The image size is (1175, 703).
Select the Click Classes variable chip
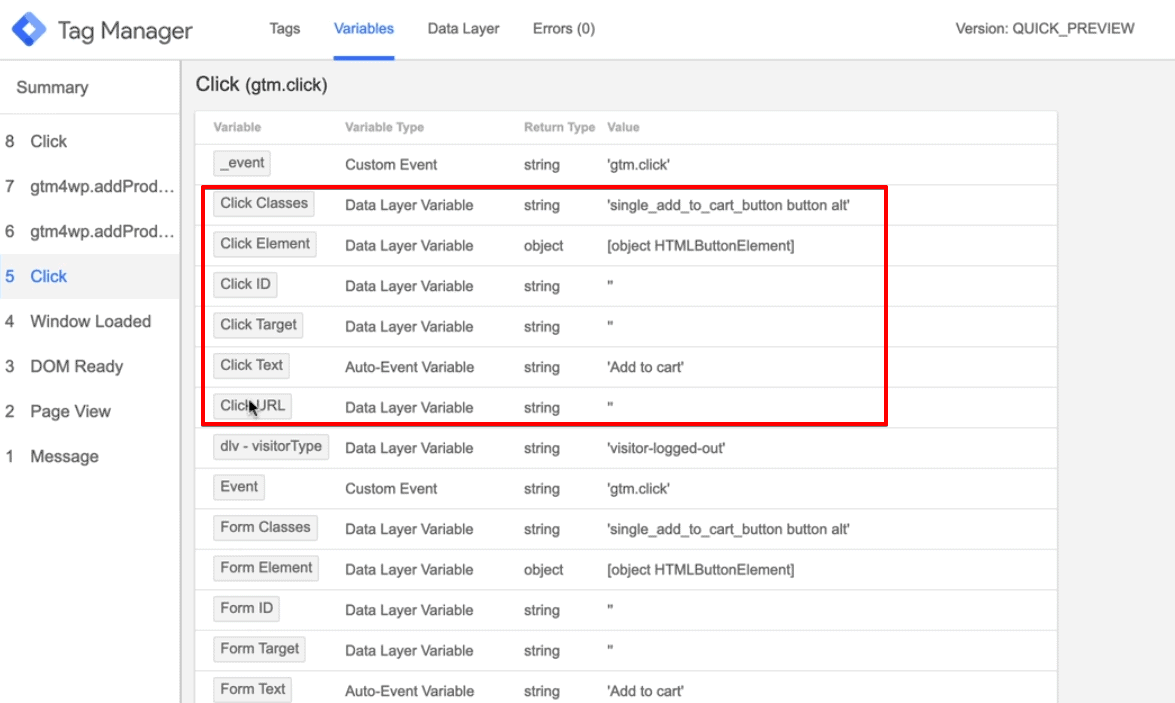(x=263, y=203)
